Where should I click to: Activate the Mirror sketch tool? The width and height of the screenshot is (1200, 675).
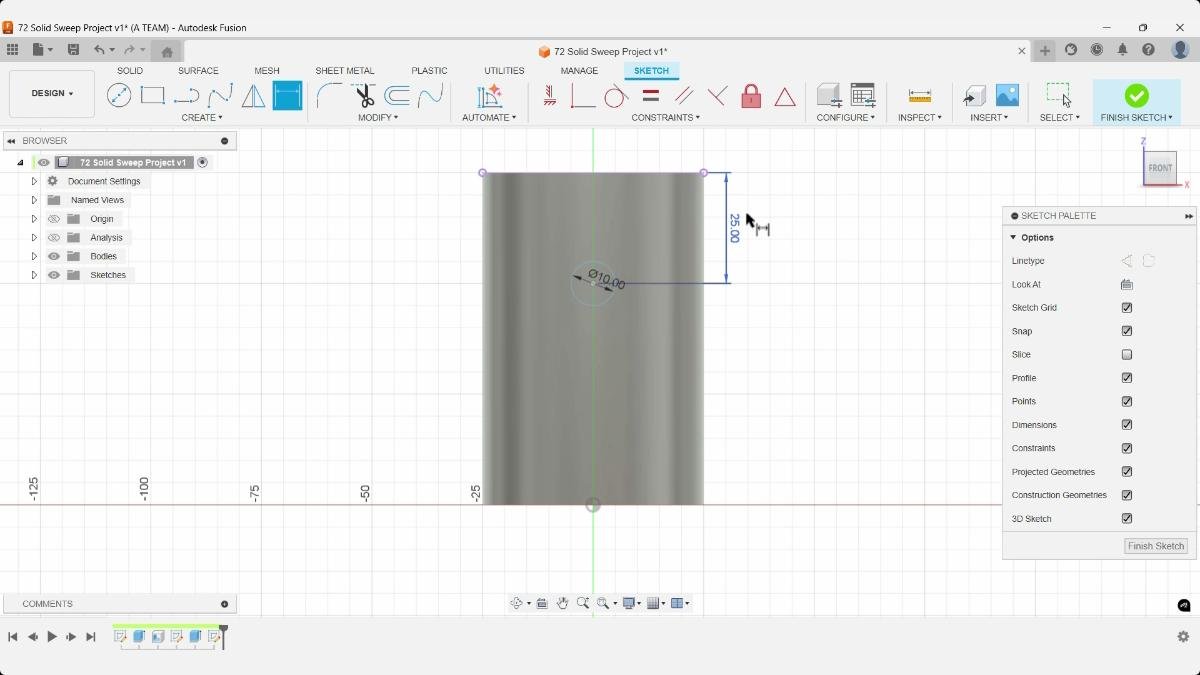coord(254,96)
